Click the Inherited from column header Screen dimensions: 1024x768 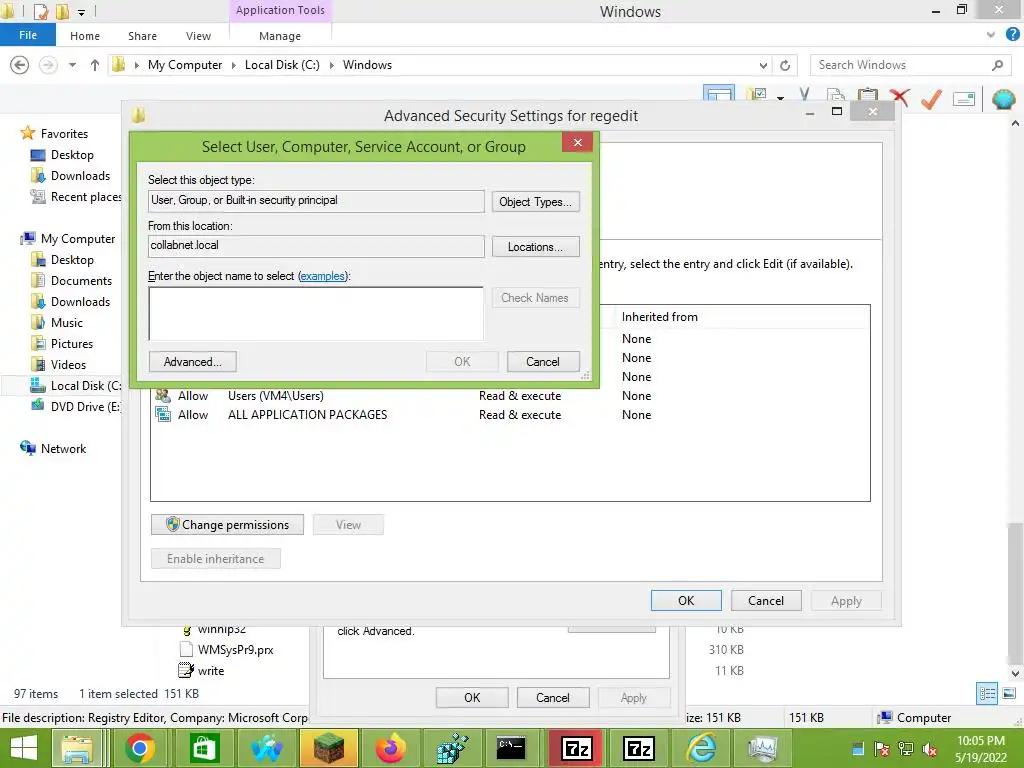(x=660, y=317)
